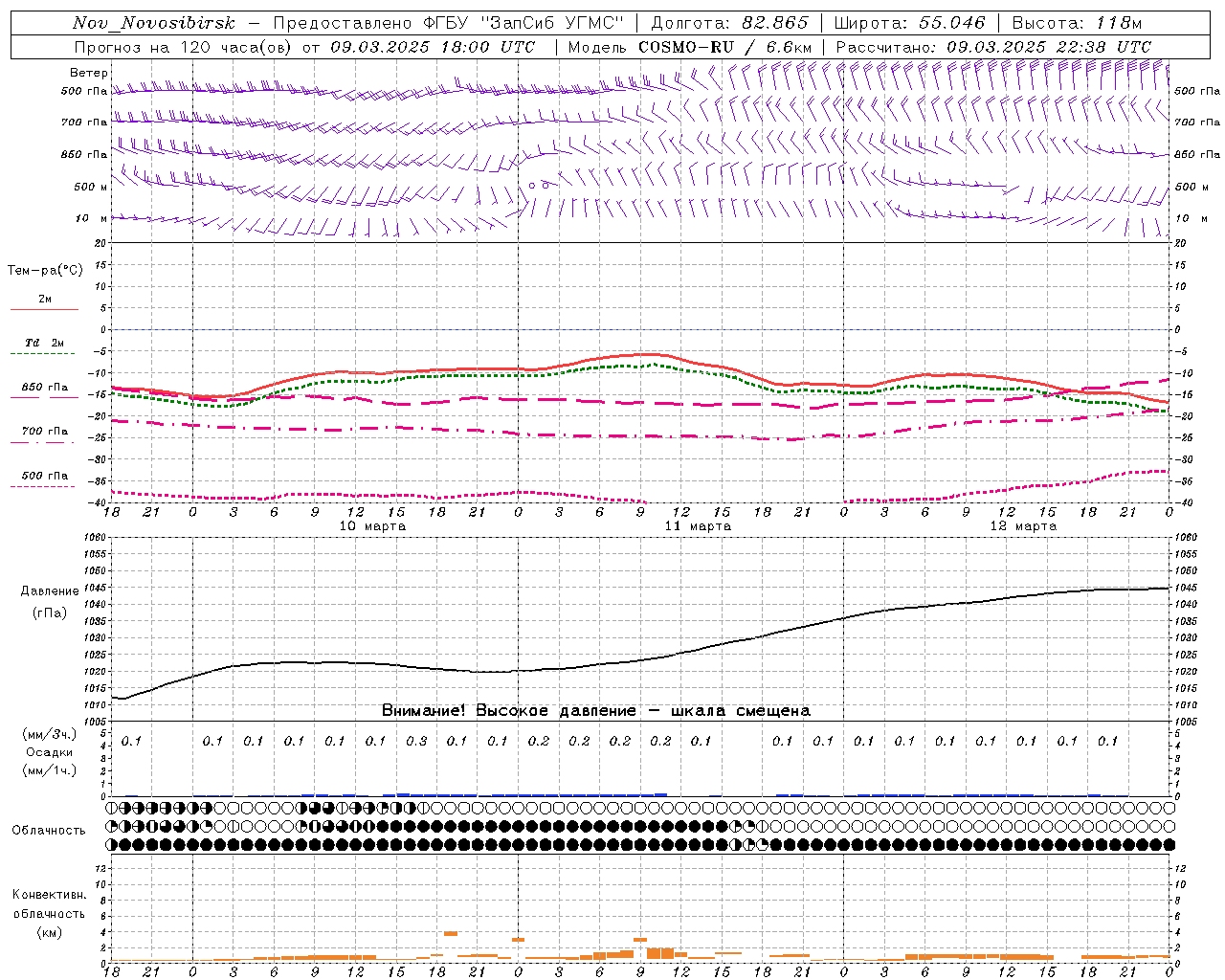The height and width of the screenshot is (980, 1225).
Task: Click the 'Модель COSMO-RU / 6.6км' label
Action: tap(690, 47)
